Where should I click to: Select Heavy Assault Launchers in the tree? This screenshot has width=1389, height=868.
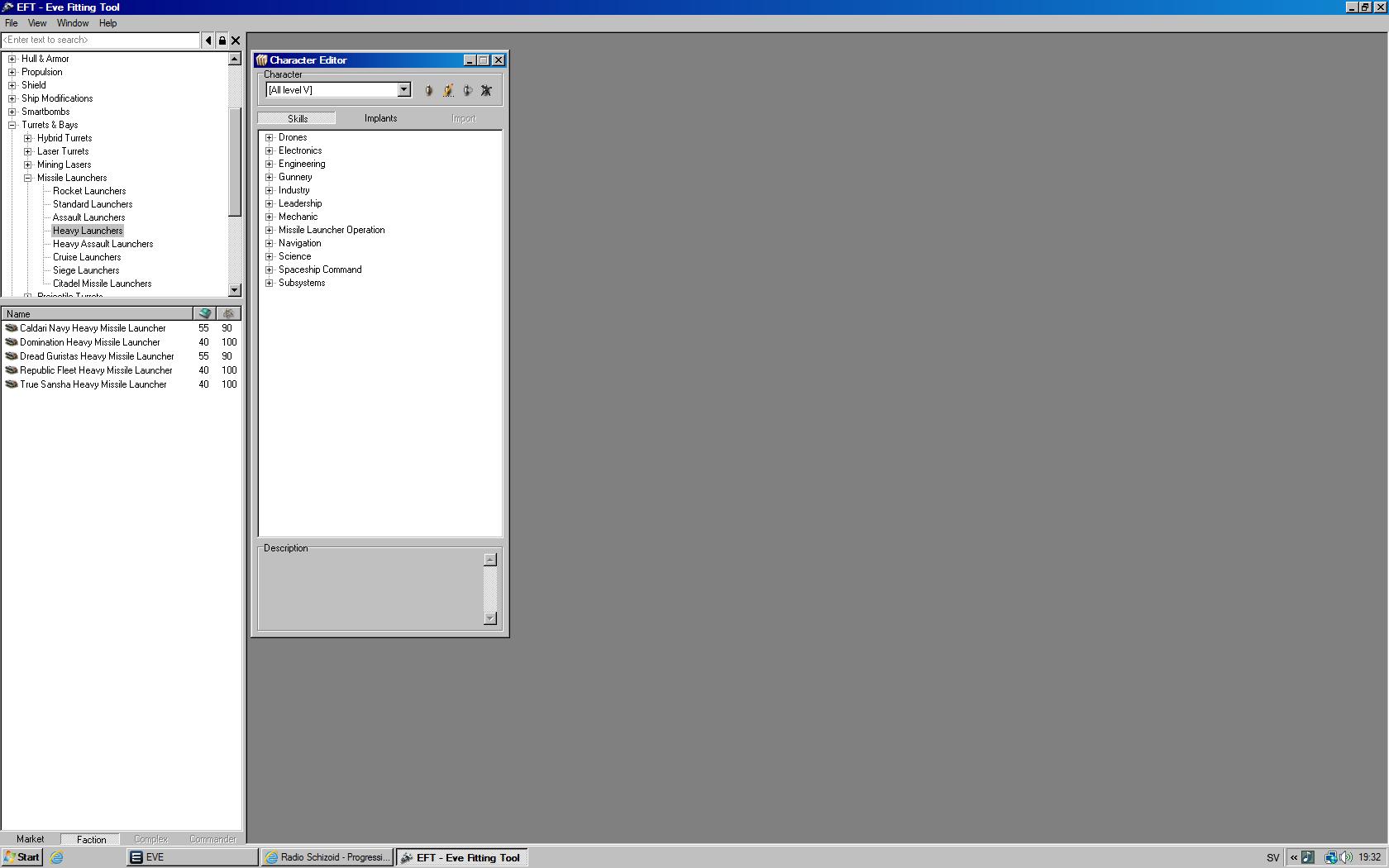point(103,244)
